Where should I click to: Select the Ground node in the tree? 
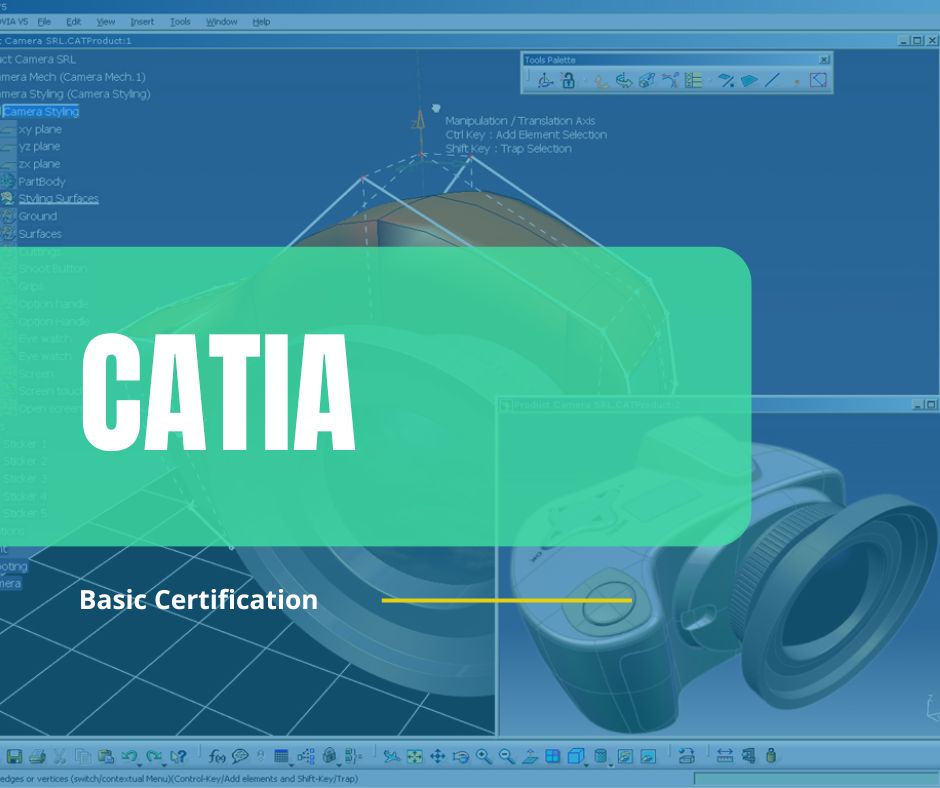(x=37, y=216)
